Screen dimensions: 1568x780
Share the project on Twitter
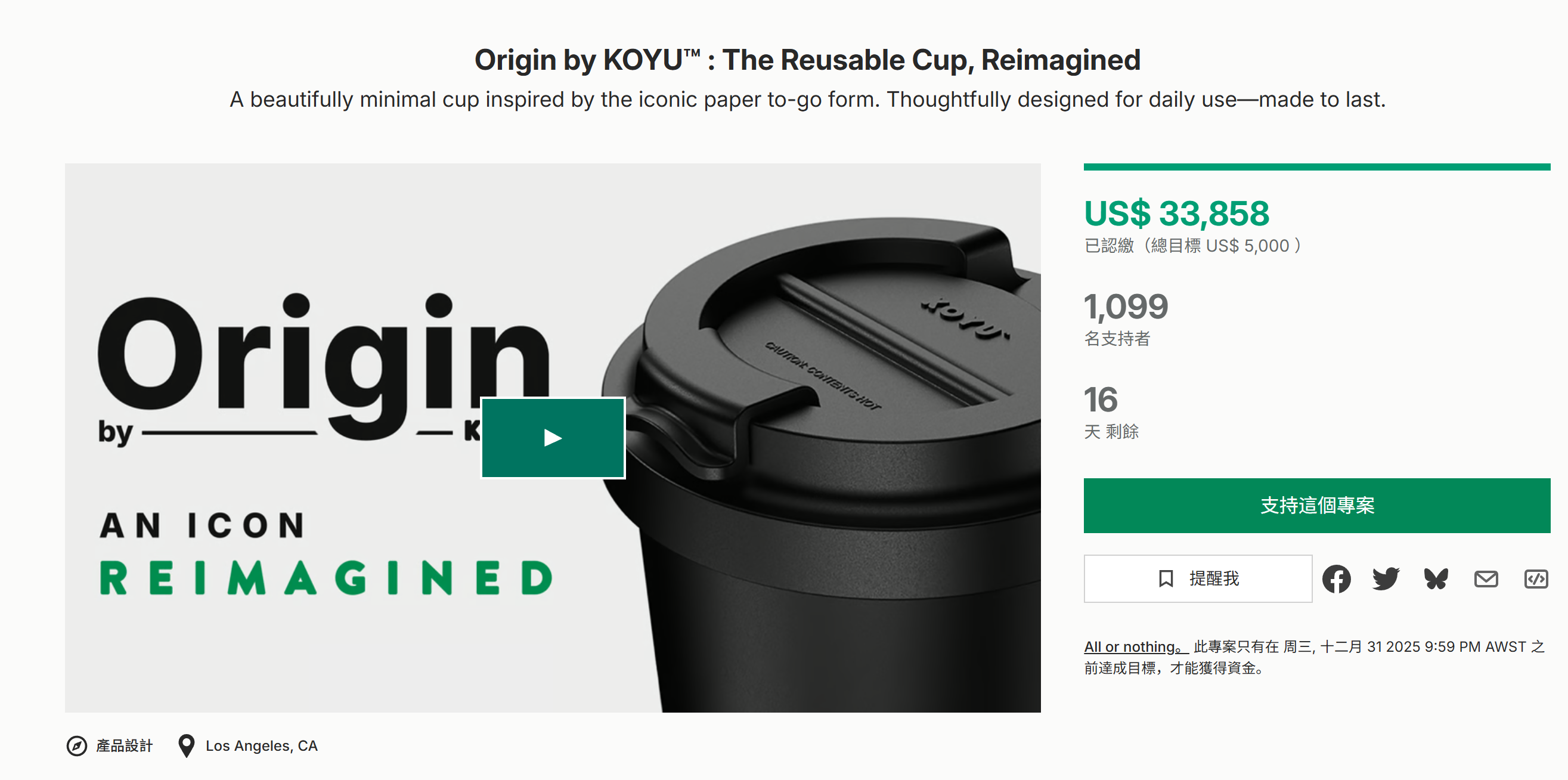(x=1386, y=578)
